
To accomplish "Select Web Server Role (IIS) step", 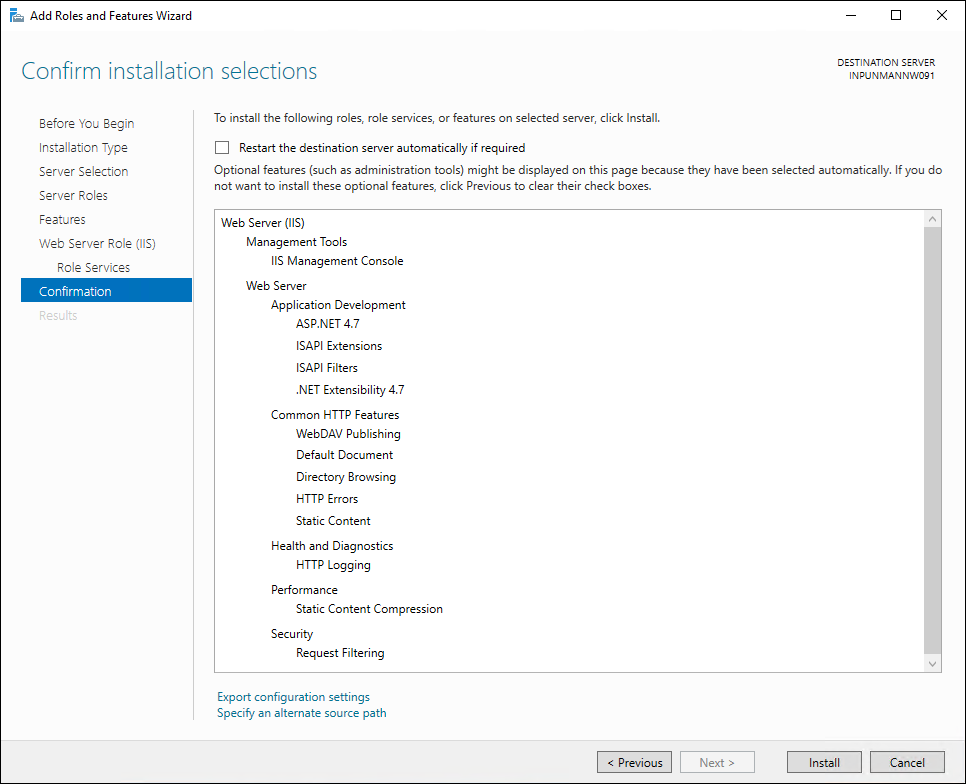I will point(97,244).
